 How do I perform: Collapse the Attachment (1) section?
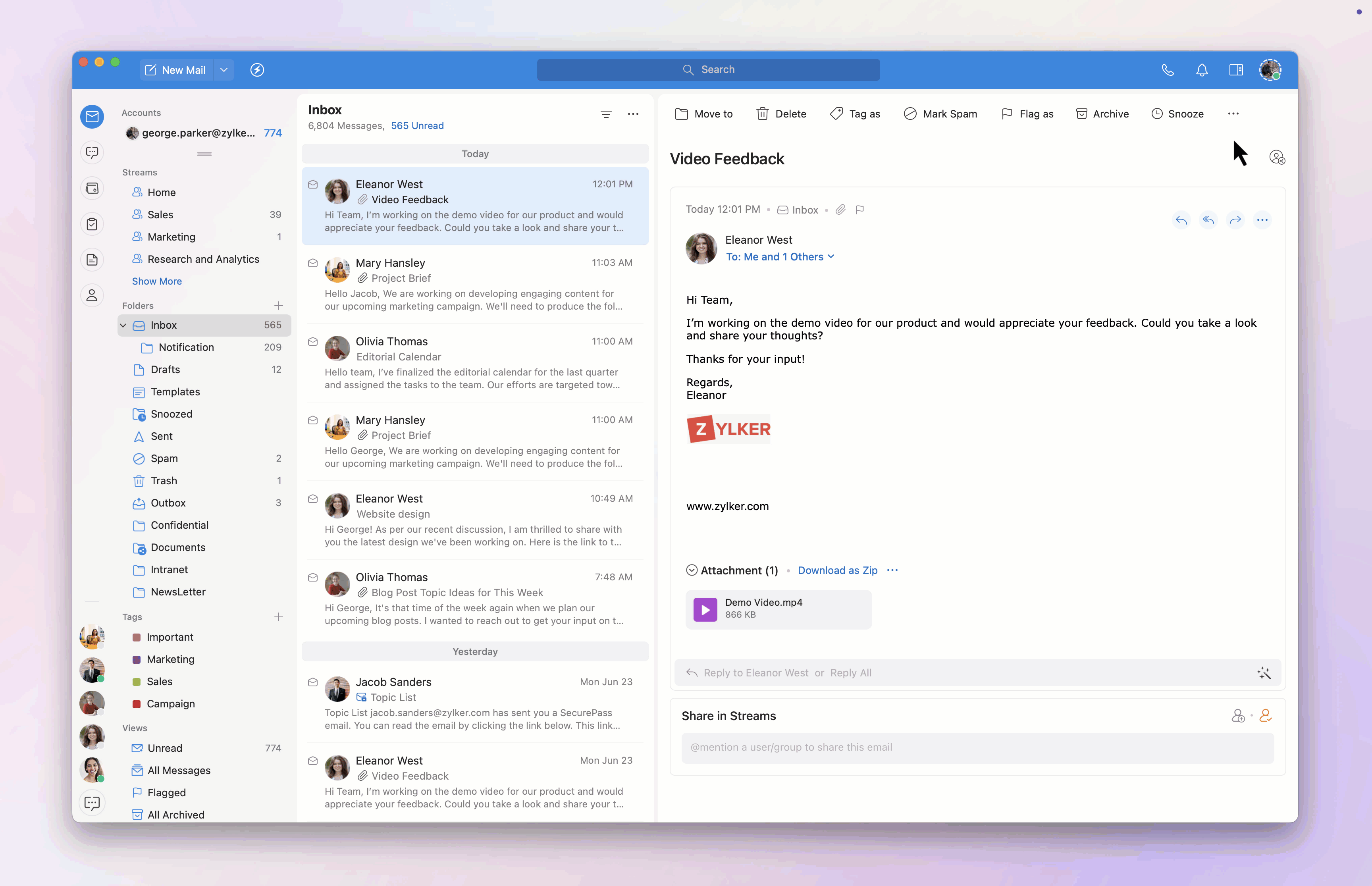(692, 570)
